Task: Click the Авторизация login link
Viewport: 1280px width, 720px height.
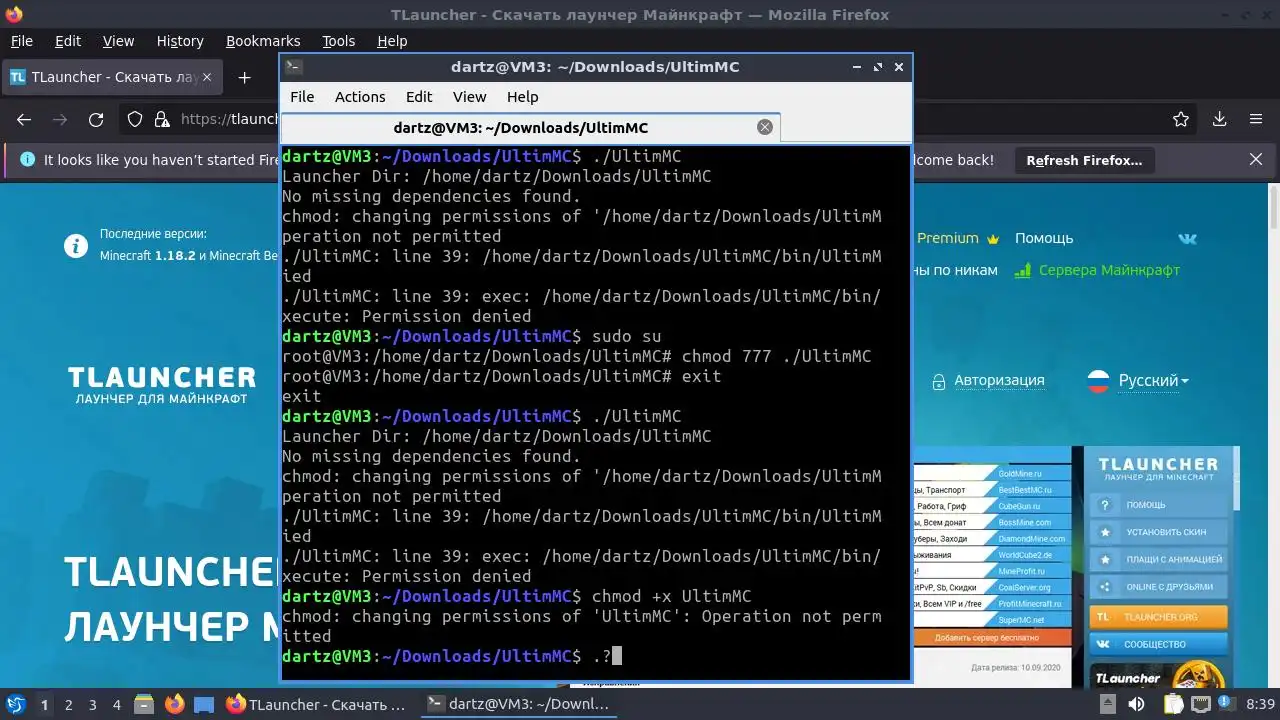Action: coord(988,380)
